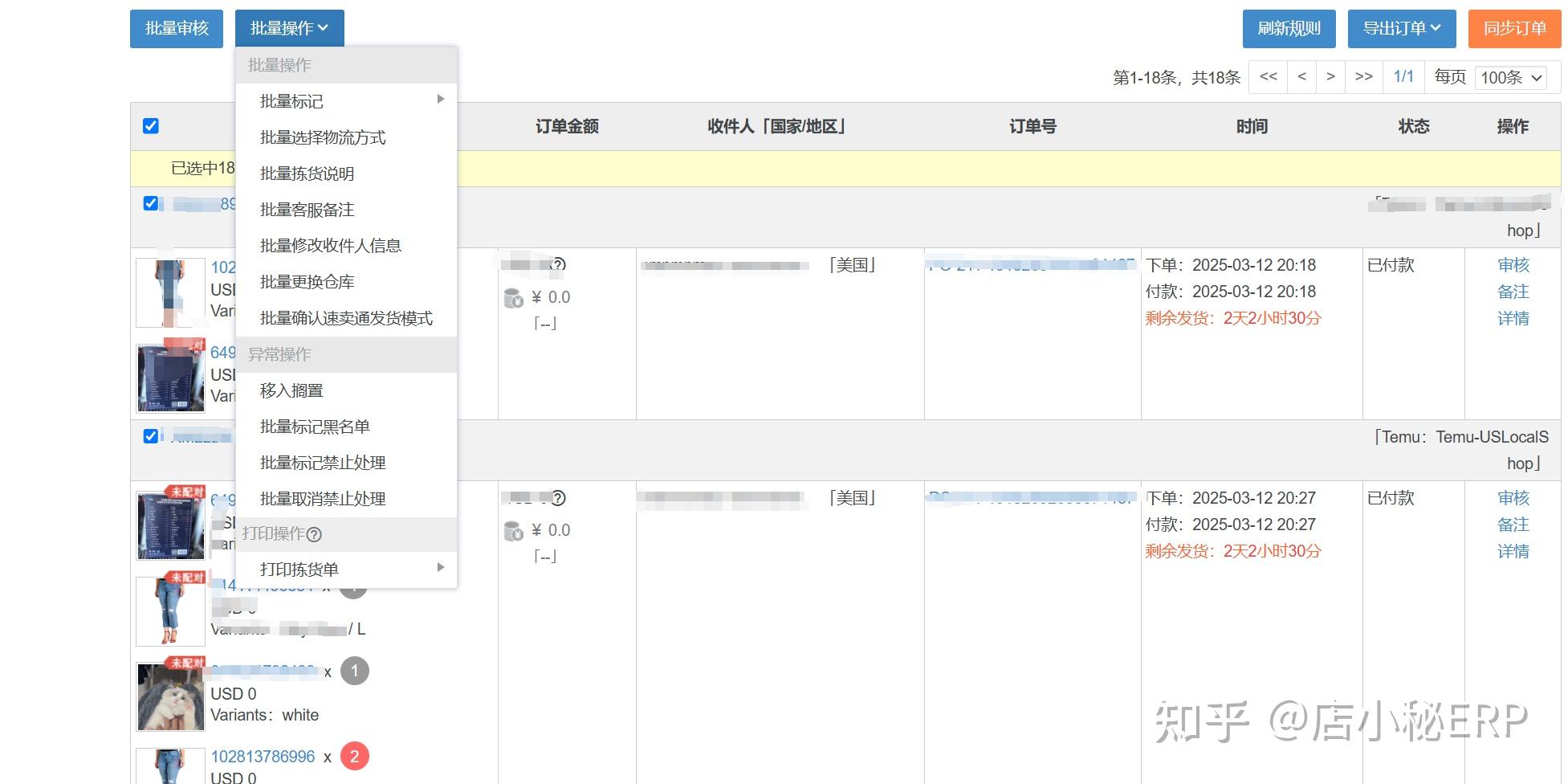Click the help icon beside 打印操作
1568x784 pixels.
coord(315,534)
